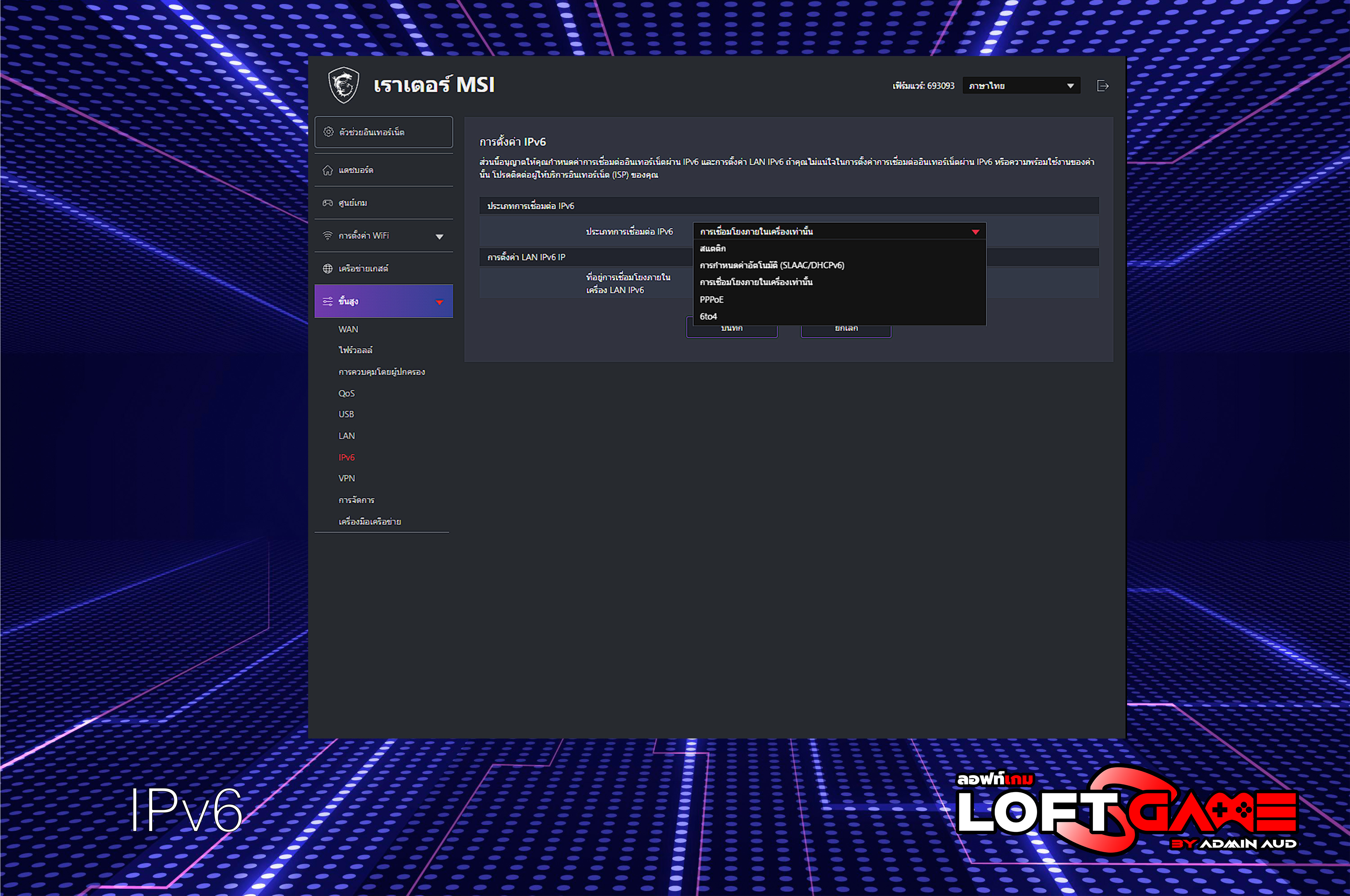Choose the 6to4 connection option

pos(708,316)
